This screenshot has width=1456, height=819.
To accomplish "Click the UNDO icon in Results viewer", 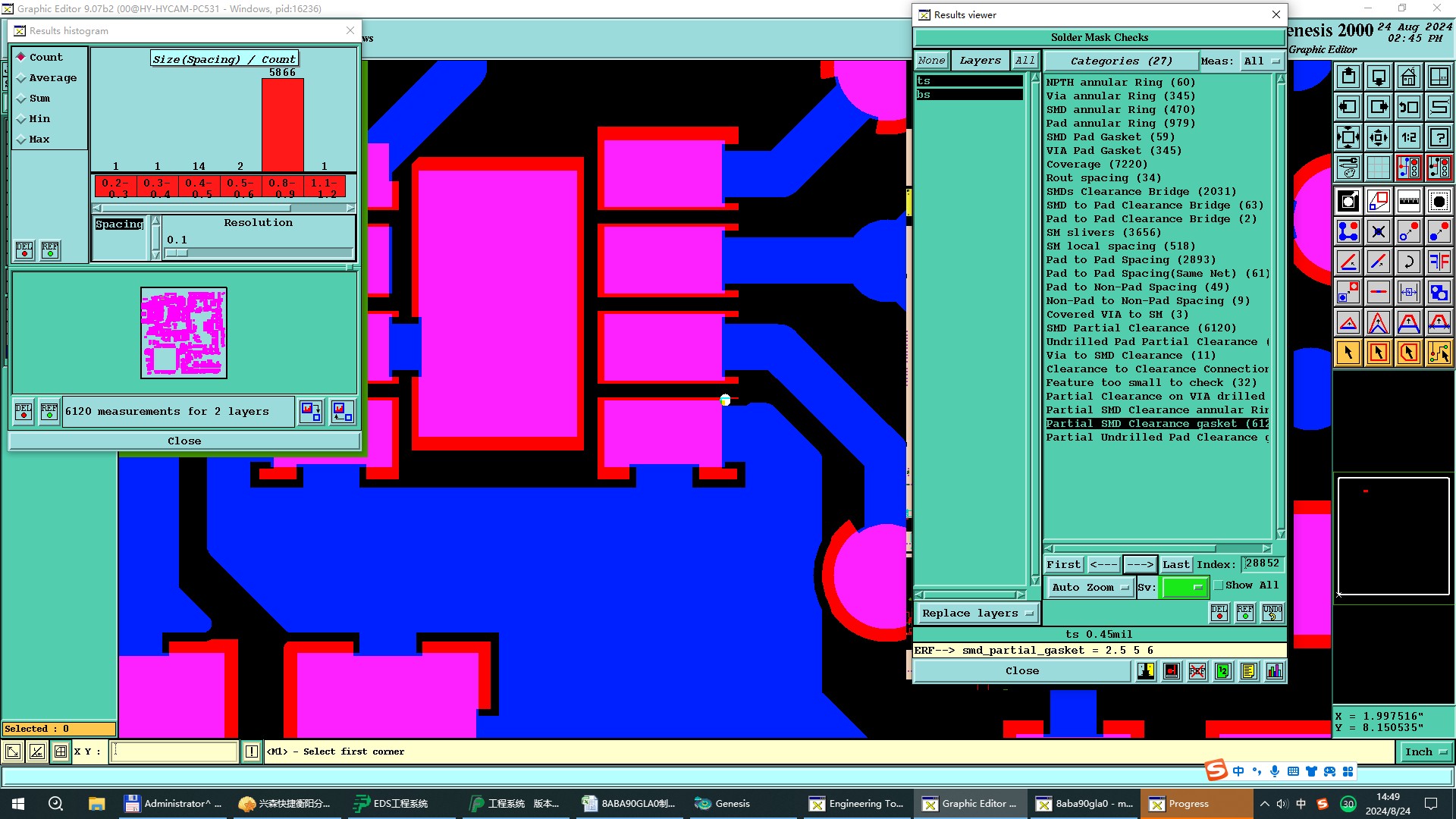I will tap(1272, 612).
